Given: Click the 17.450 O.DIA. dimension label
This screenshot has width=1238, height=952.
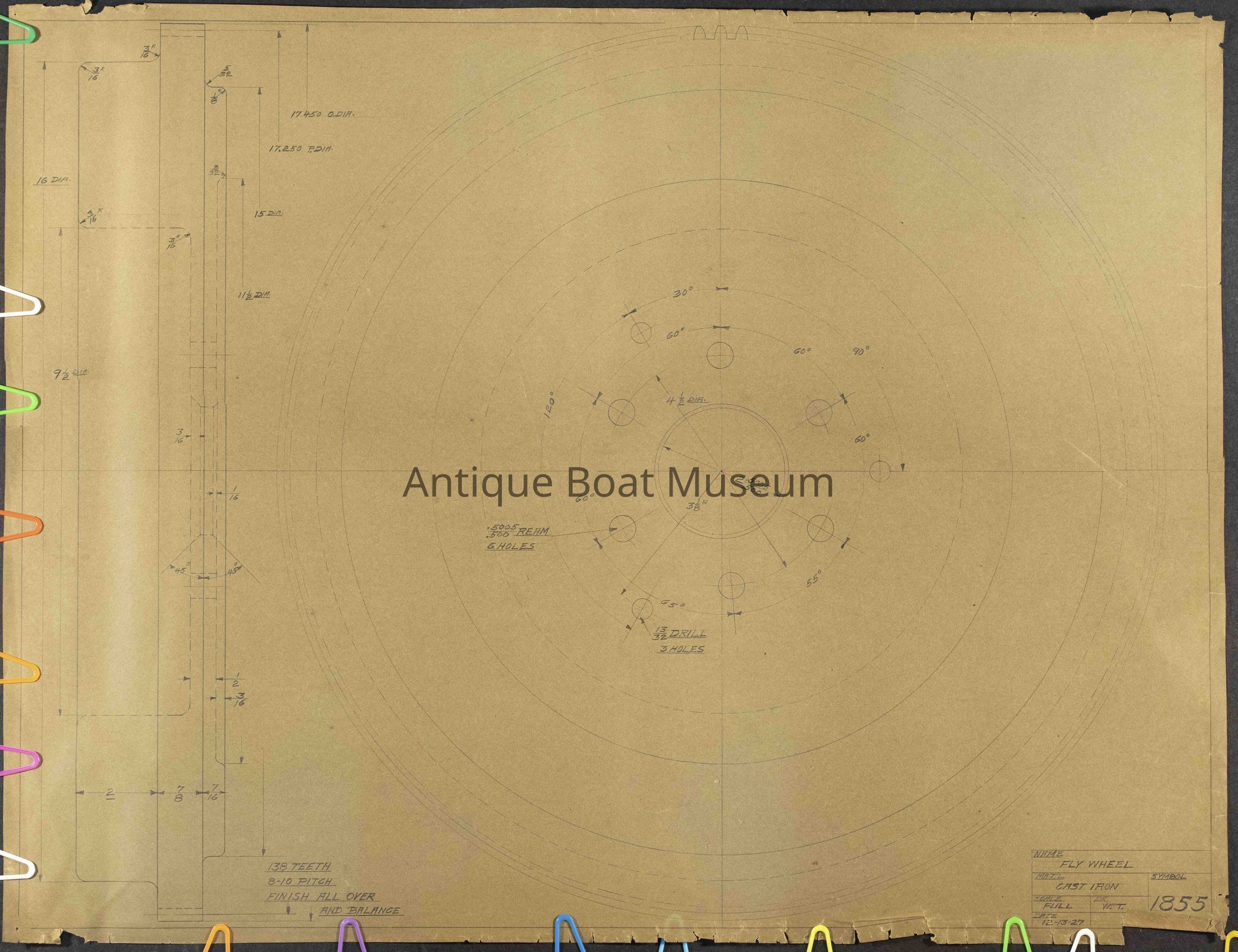Looking at the screenshot, I should coord(322,114).
